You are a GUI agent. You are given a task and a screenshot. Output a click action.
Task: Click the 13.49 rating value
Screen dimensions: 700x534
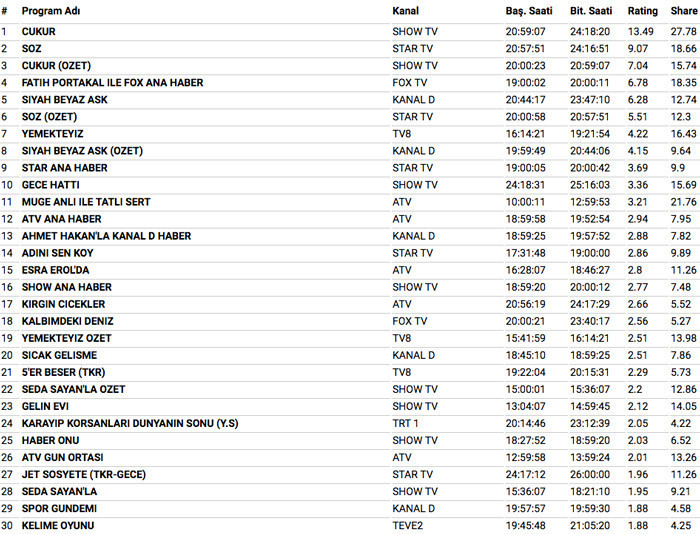(642, 32)
